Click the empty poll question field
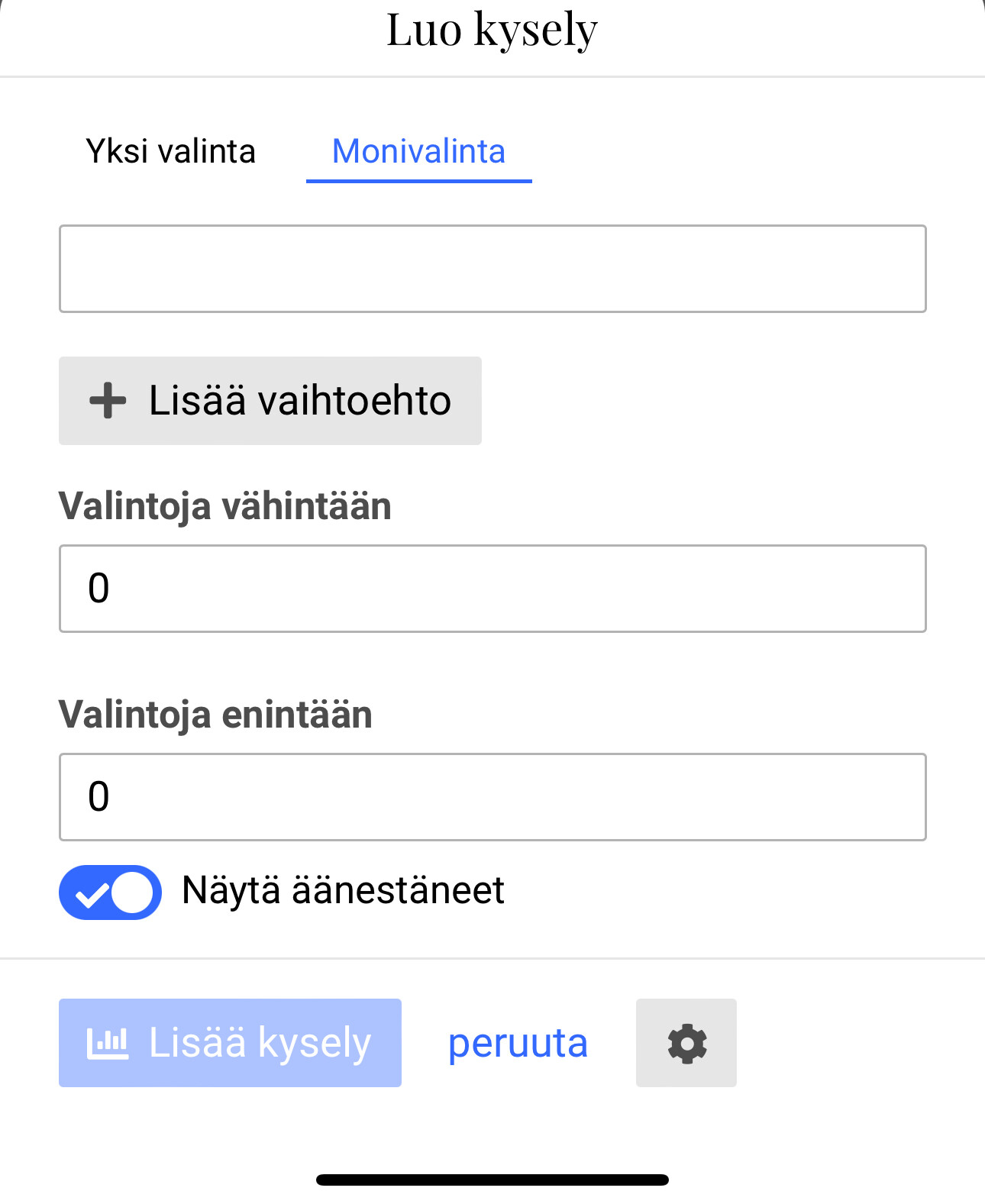The image size is (985, 1204). (x=492, y=269)
